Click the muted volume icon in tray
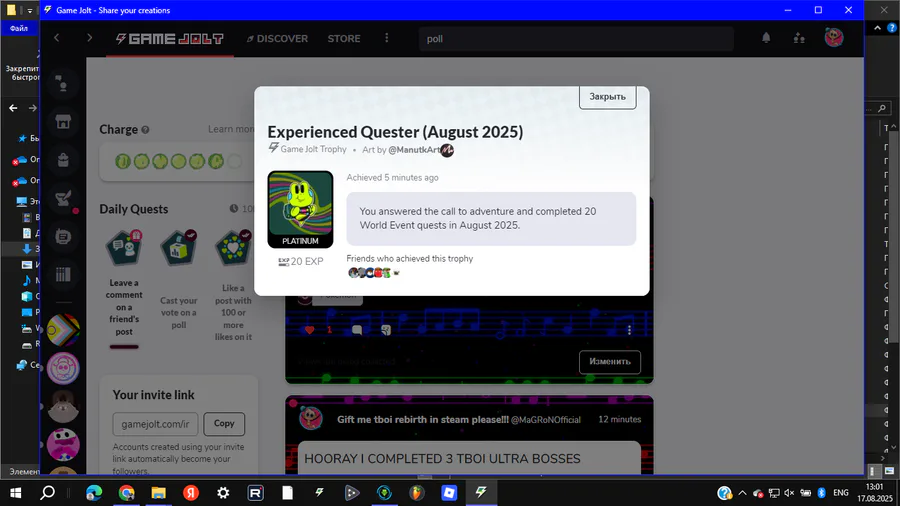900x506 pixels. pyautogui.click(x=789, y=493)
